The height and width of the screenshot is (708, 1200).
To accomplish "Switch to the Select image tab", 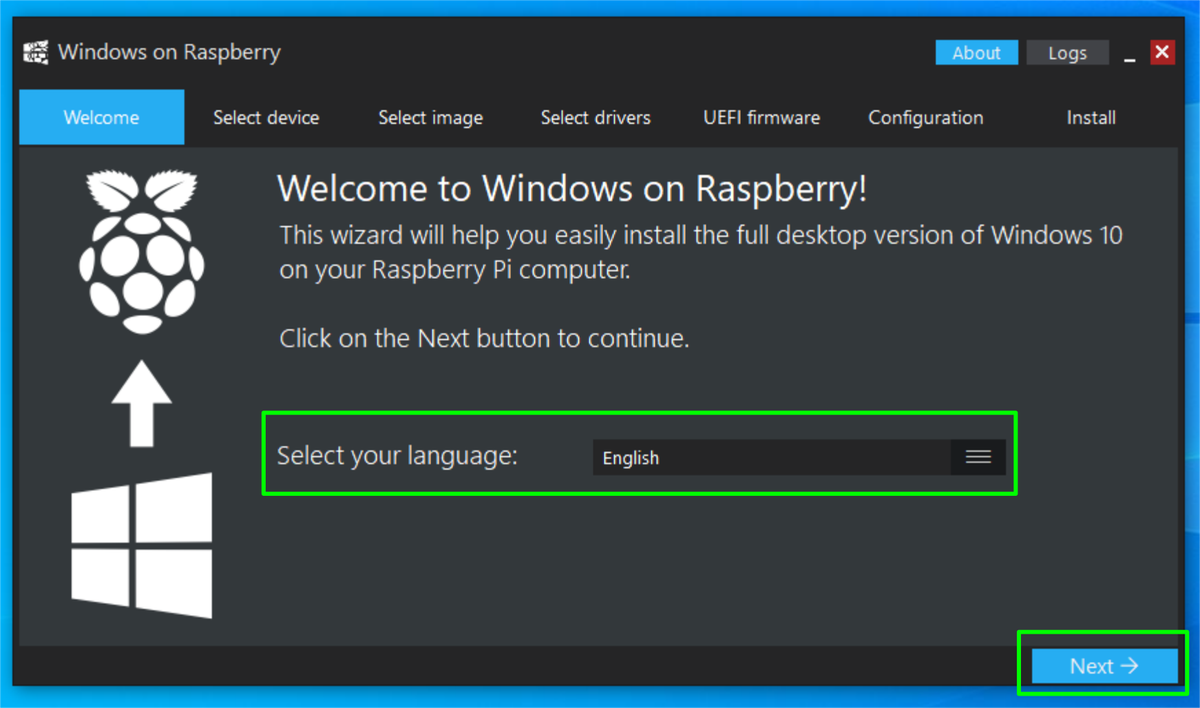I will pos(430,117).
